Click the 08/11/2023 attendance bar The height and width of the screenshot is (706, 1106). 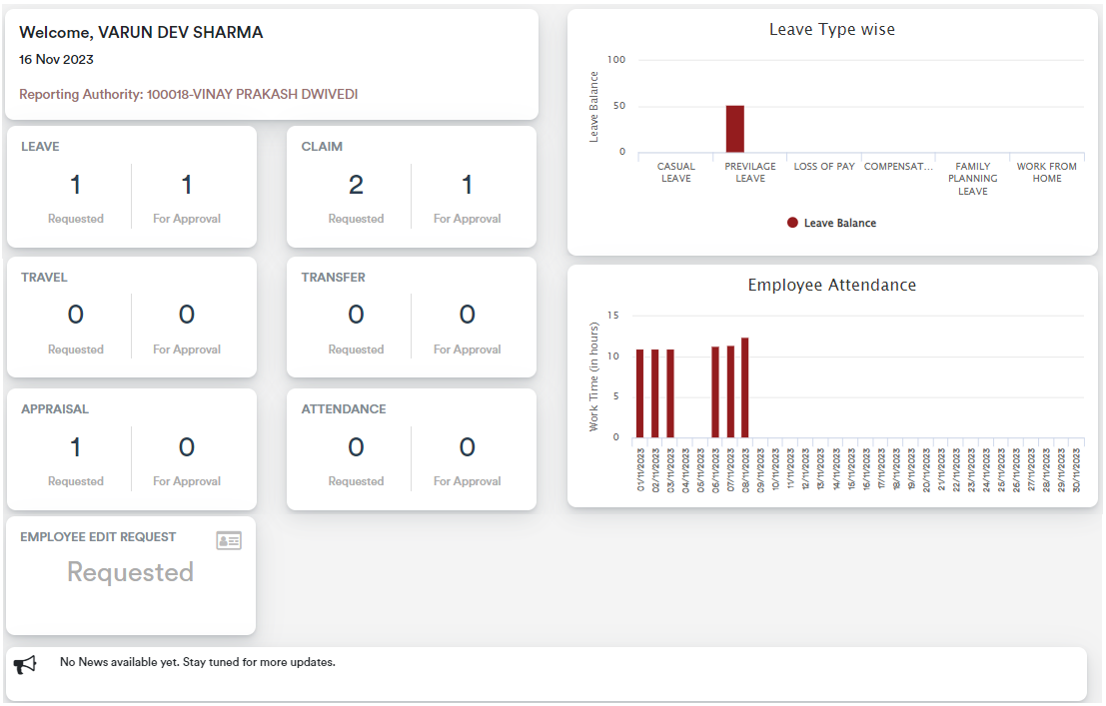[745, 388]
